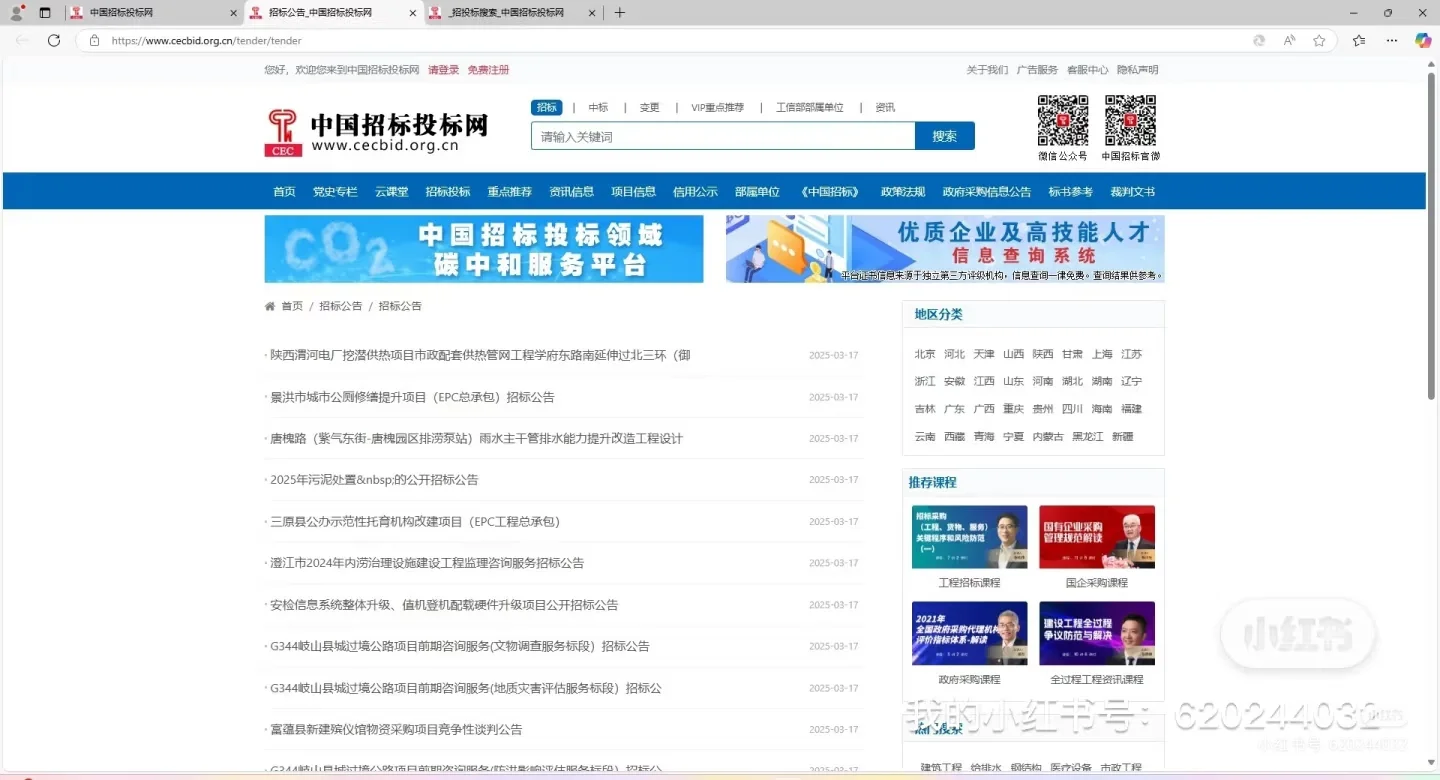Click the 微信公众号 QR code
Viewport: 1440px width, 780px height.
[x=1063, y=120]
